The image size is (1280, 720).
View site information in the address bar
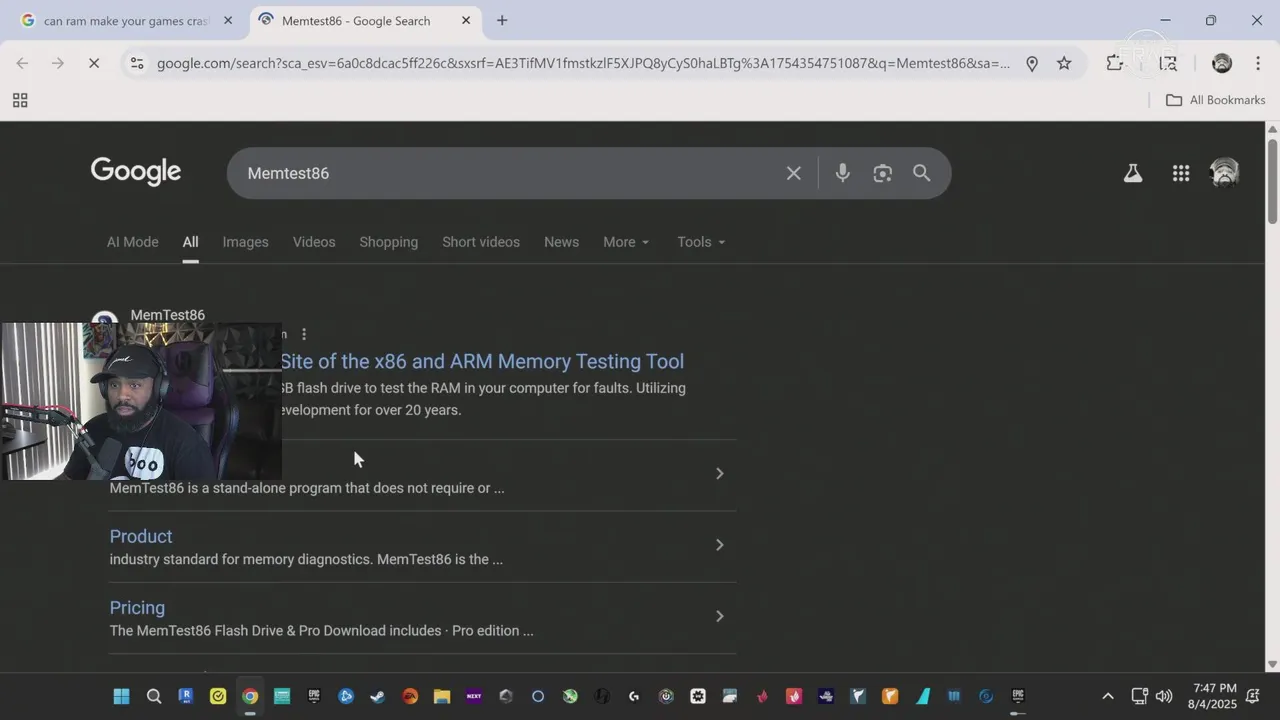pos(136,63)
